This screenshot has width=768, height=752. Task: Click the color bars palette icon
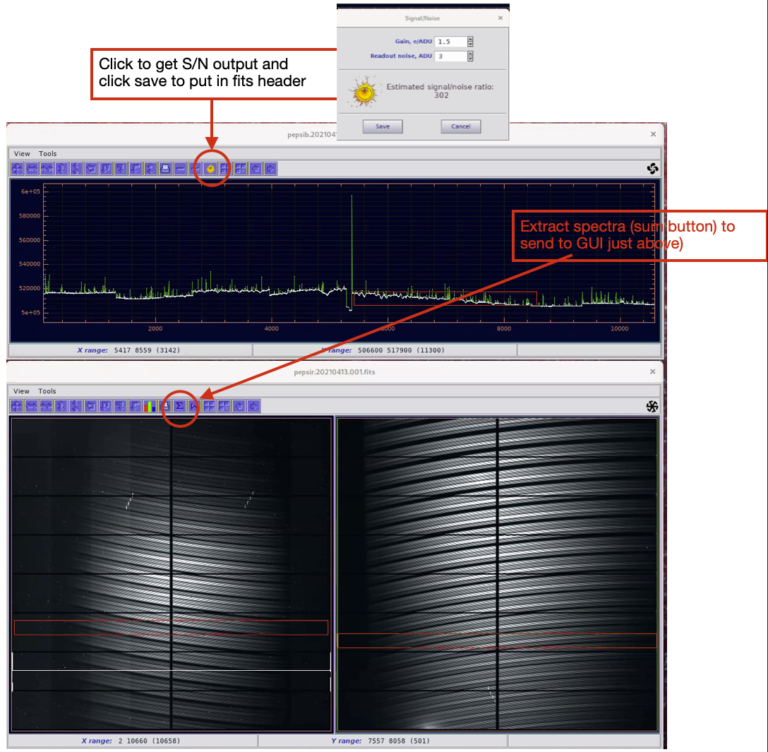[x=150, y=407]
